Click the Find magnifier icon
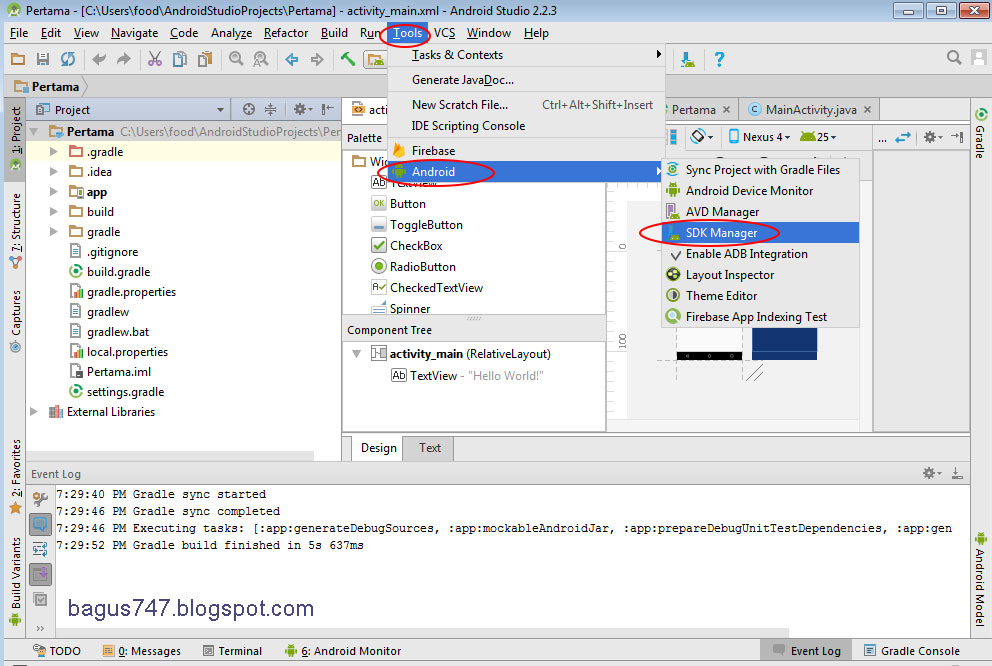Screen dimensions: 992x666 click(236, 59)
